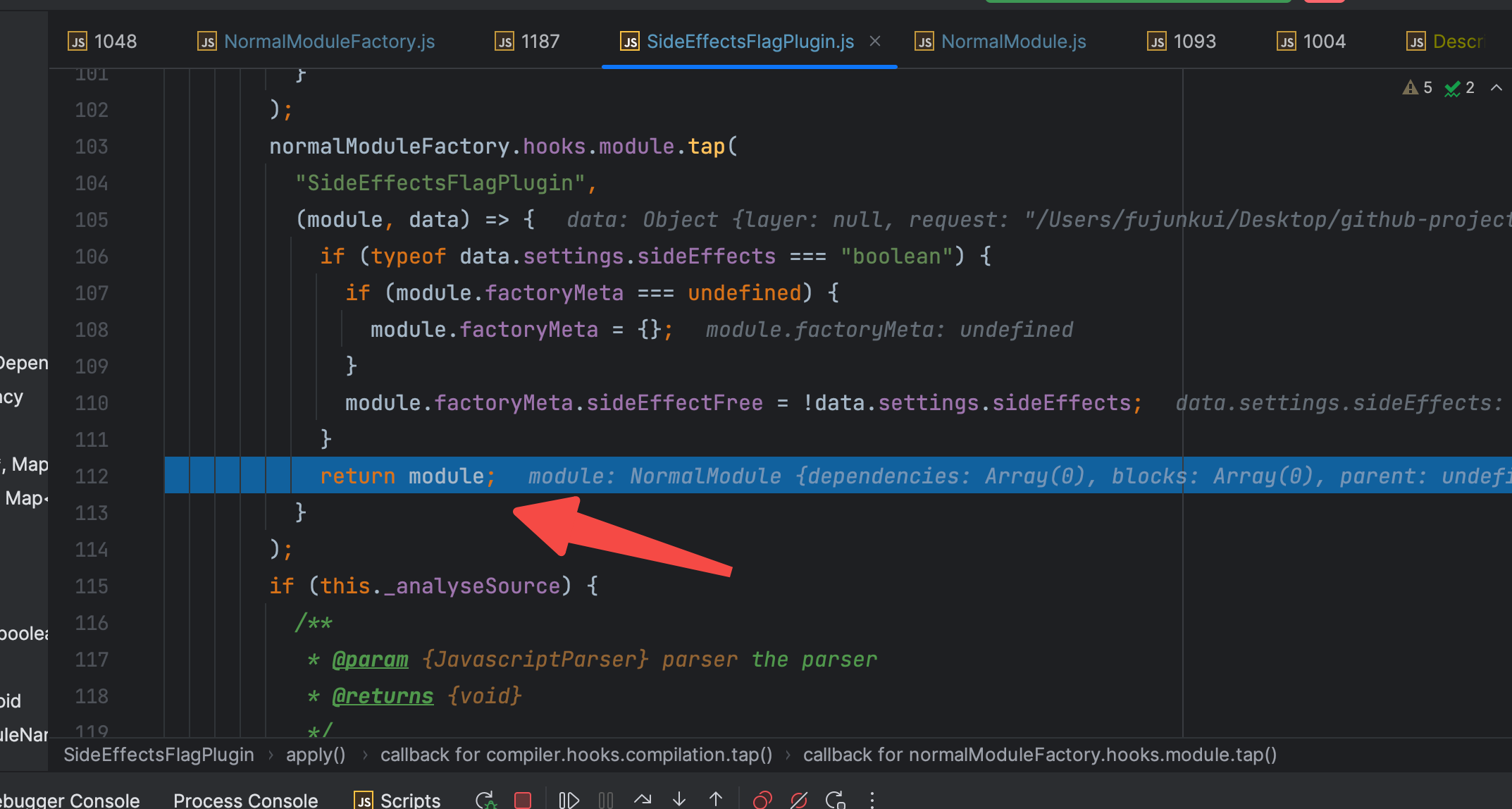1512x809 pixels.
Task: Select the tab labeled 1187
Action: pos(540,42)
